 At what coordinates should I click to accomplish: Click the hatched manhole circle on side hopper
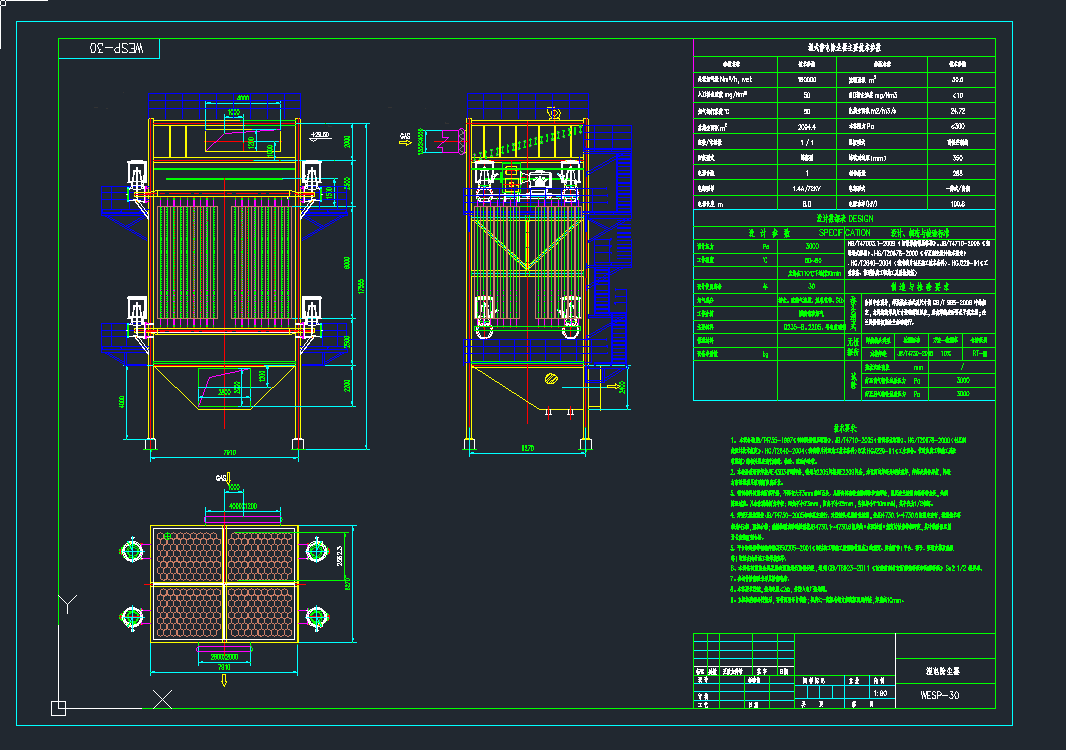click(x=549, y=378)
